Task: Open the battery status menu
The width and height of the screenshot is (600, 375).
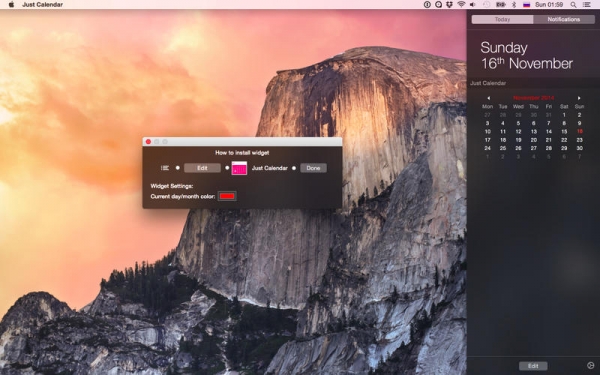Action: tap(501, 5)
